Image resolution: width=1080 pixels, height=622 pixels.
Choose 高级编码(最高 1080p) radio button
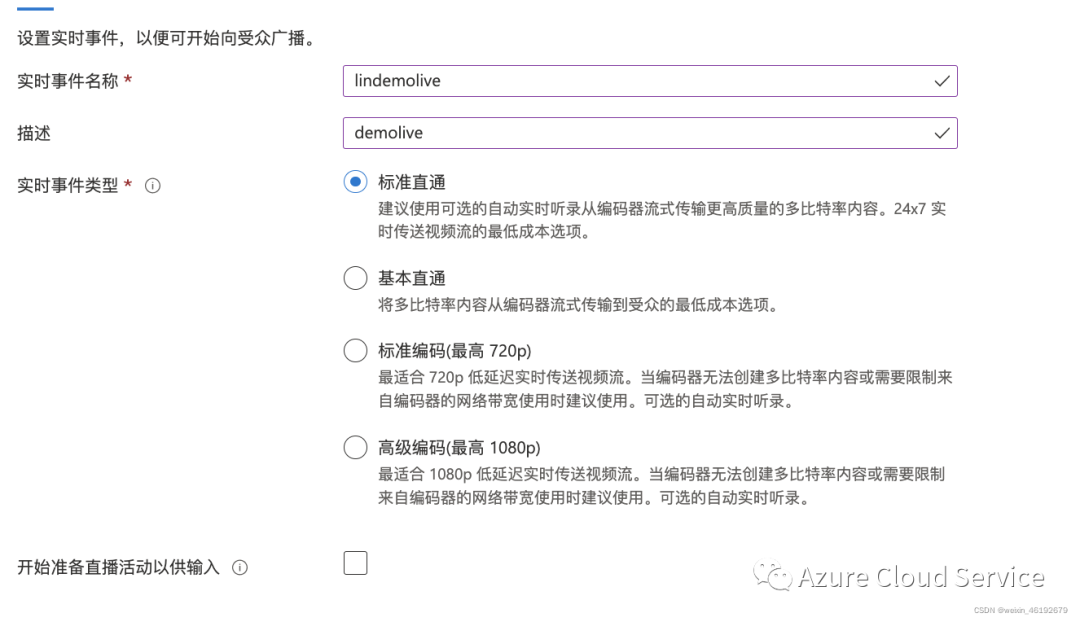[x=355, y=446]
